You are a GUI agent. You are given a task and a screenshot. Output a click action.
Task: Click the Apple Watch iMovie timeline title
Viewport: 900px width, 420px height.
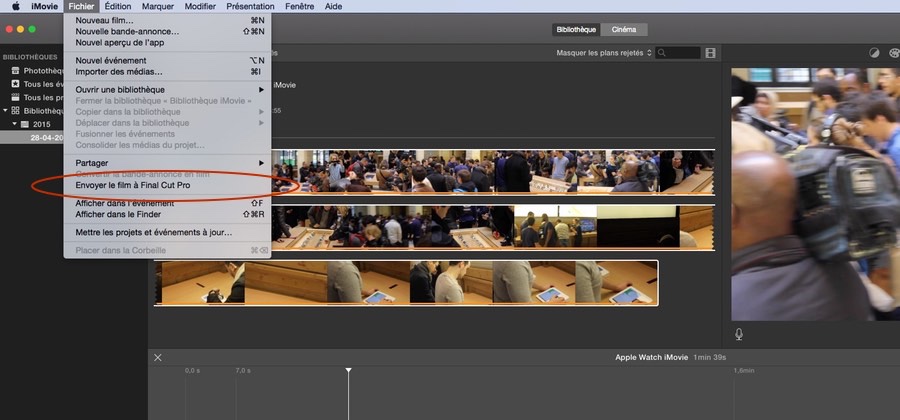tap(651, 357)
